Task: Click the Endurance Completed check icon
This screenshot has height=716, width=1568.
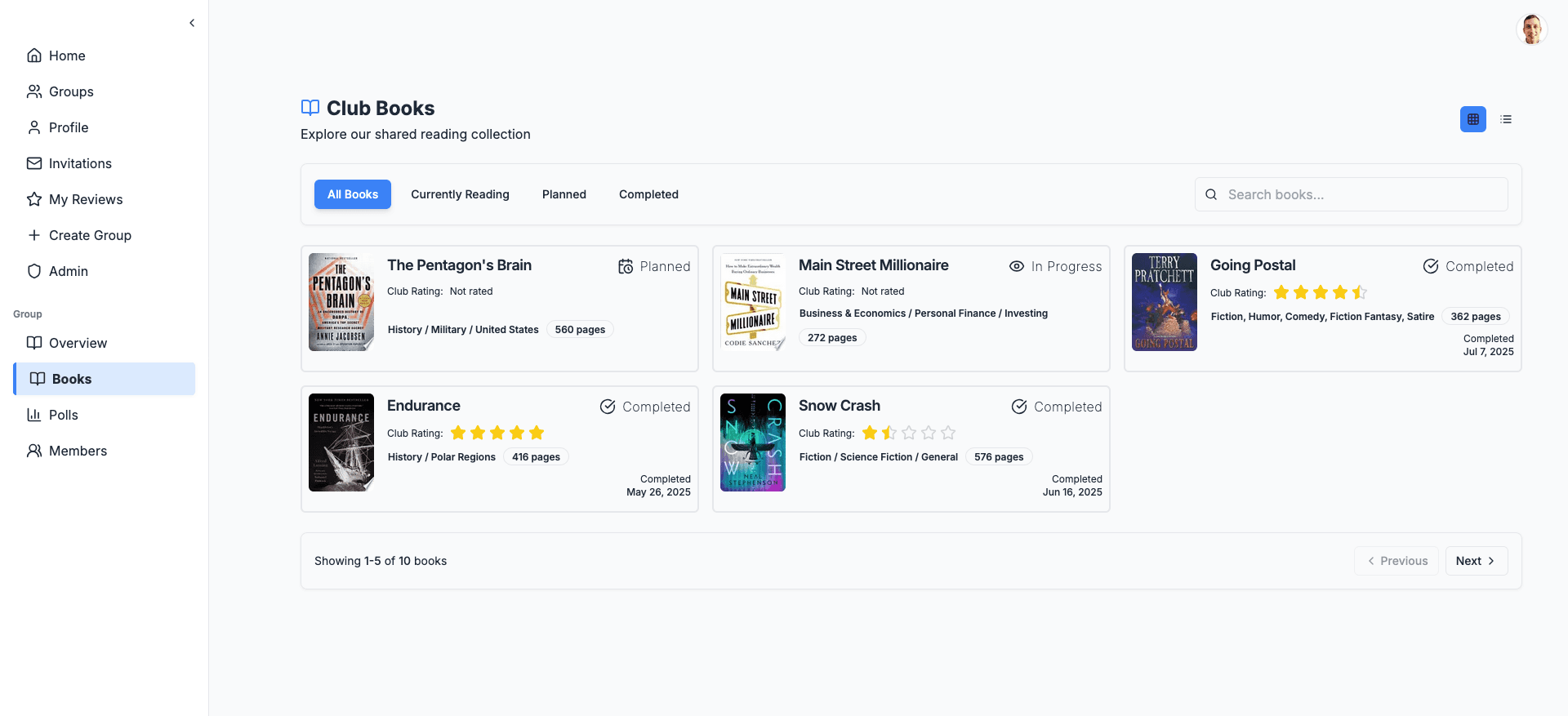Action: point(608,407)
